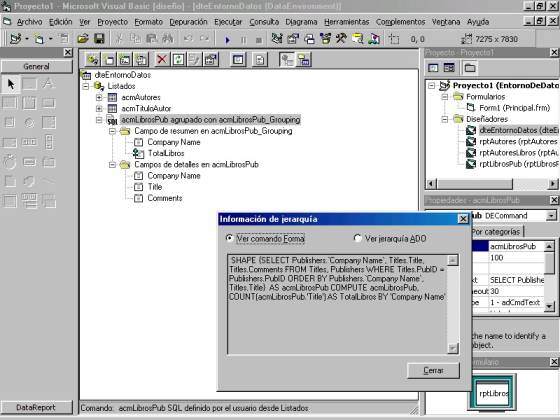Collapse the Listados connection node
Screen dimensions: 560x420
point(86,86)
